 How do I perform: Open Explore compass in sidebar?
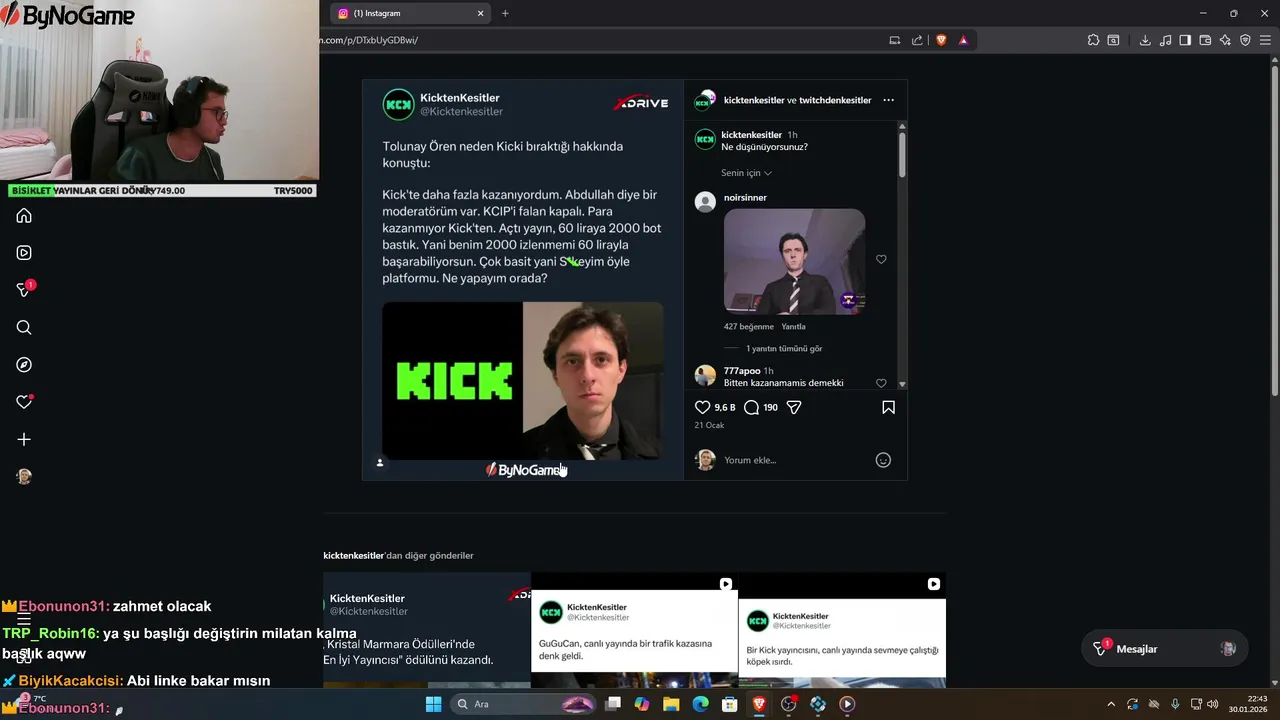pyautogui.click(x=24, y=365)
